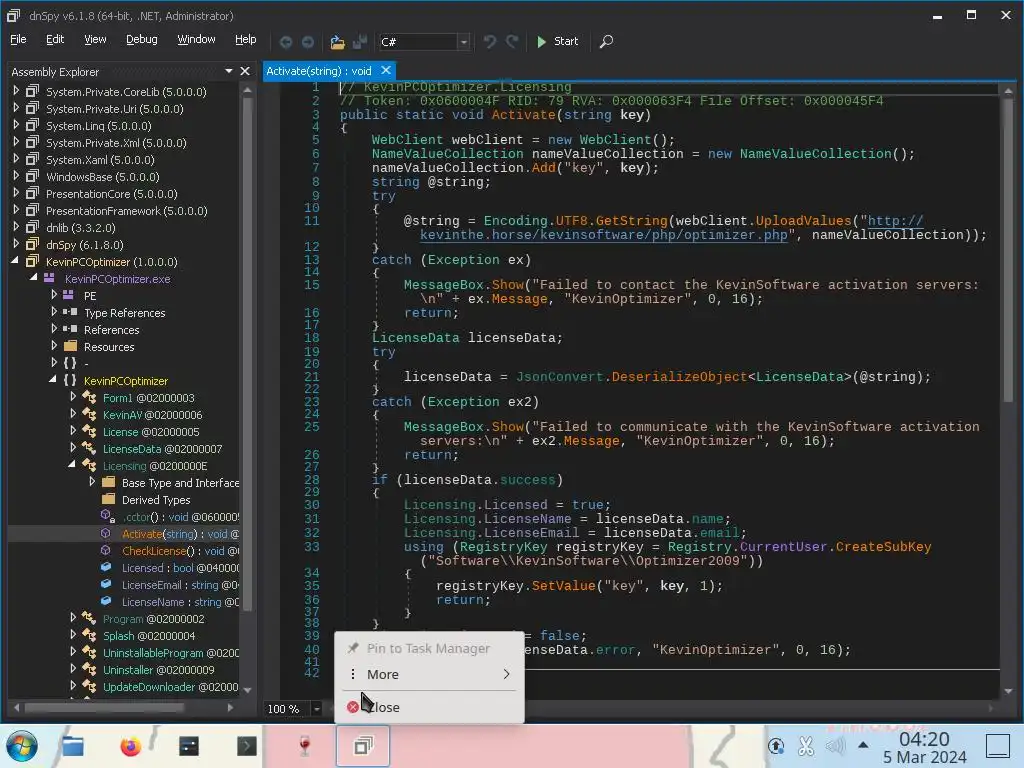1024x768 pixels.
Task: Open the terminal icon on the taskbar
Action: (246, 746)
